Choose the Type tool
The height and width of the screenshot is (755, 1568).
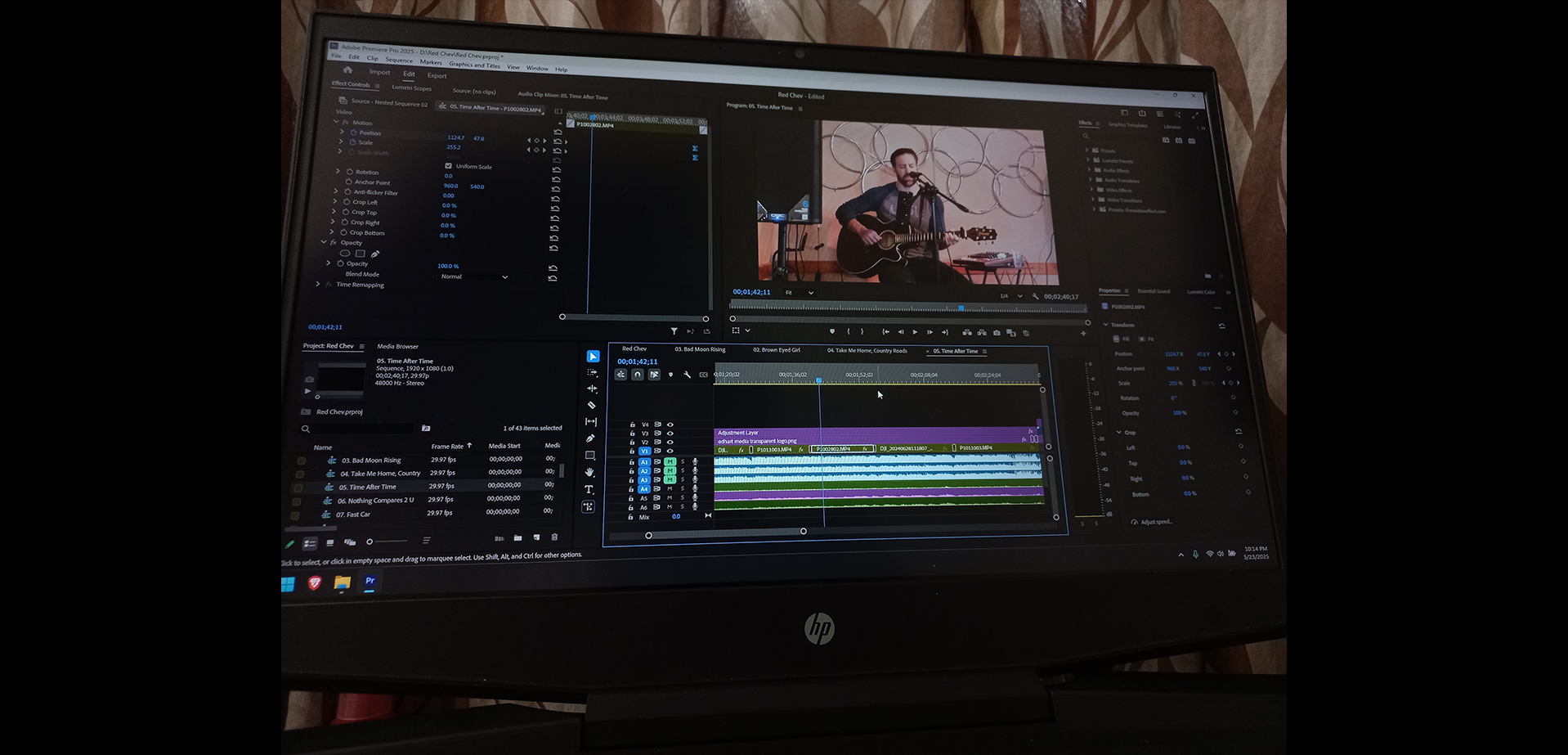click(x=589, y=489)
